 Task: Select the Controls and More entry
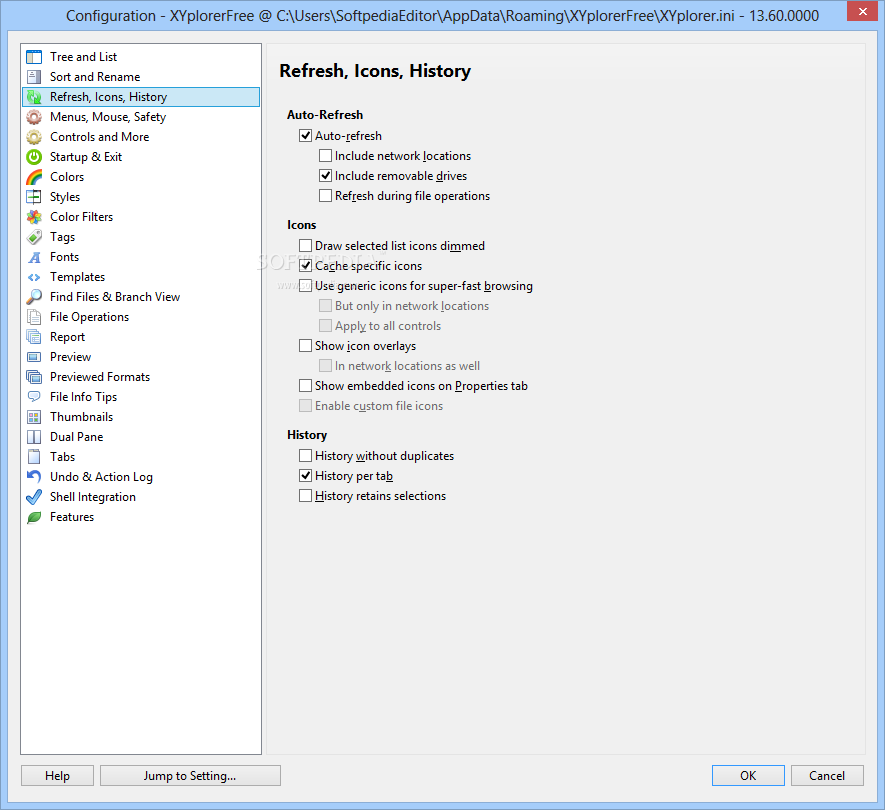[141, 137]
